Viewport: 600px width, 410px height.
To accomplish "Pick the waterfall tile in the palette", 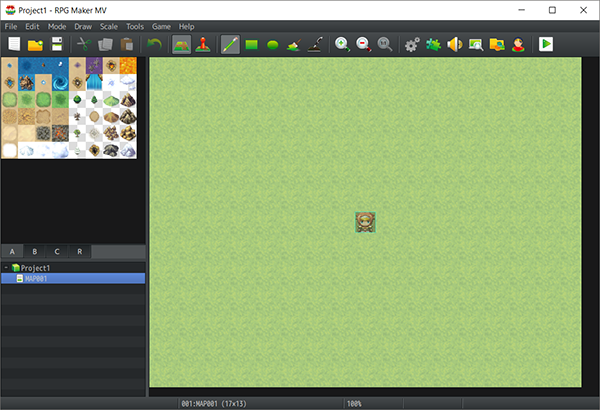I will click(x=94, y=82).
